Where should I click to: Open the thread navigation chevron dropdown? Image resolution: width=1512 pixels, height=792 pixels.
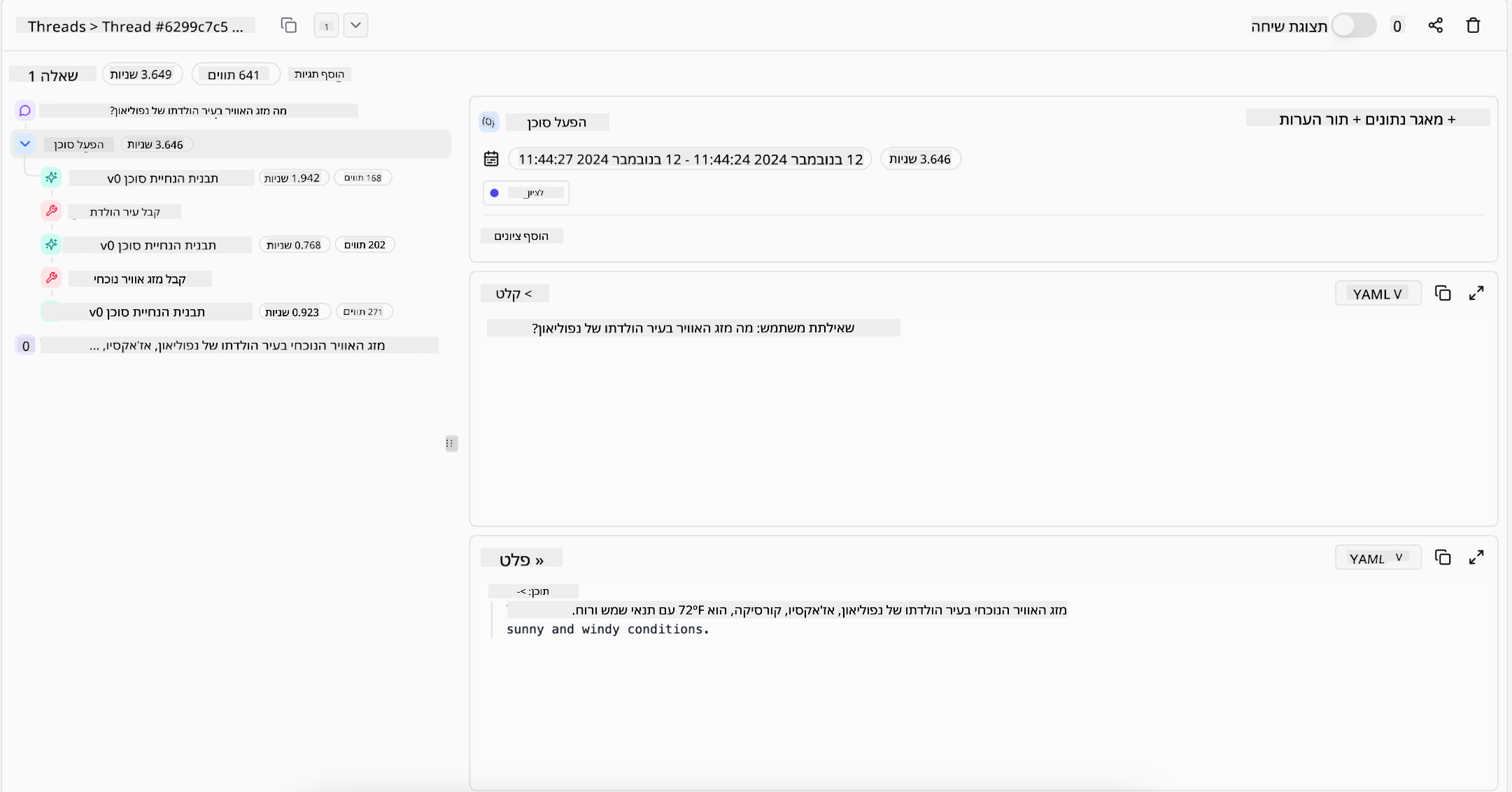tap(355, 26)
